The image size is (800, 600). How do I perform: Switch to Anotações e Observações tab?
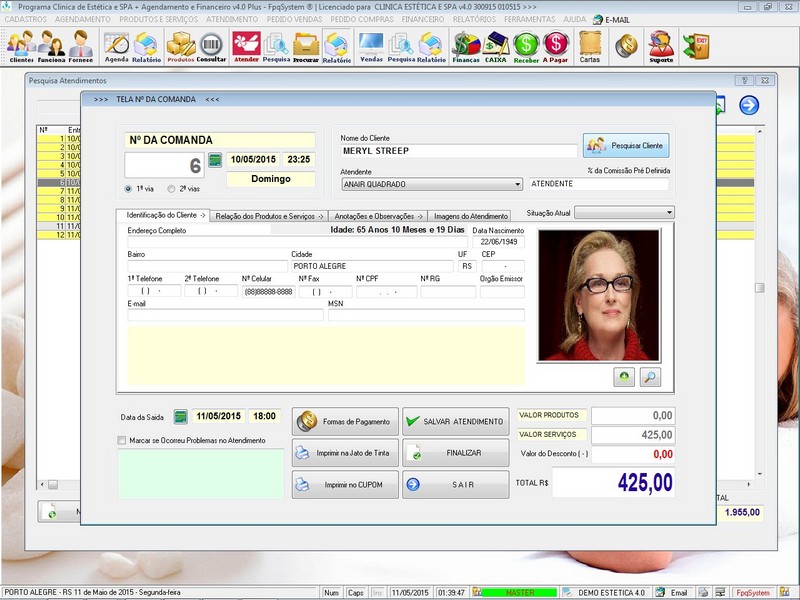(378, 216)
